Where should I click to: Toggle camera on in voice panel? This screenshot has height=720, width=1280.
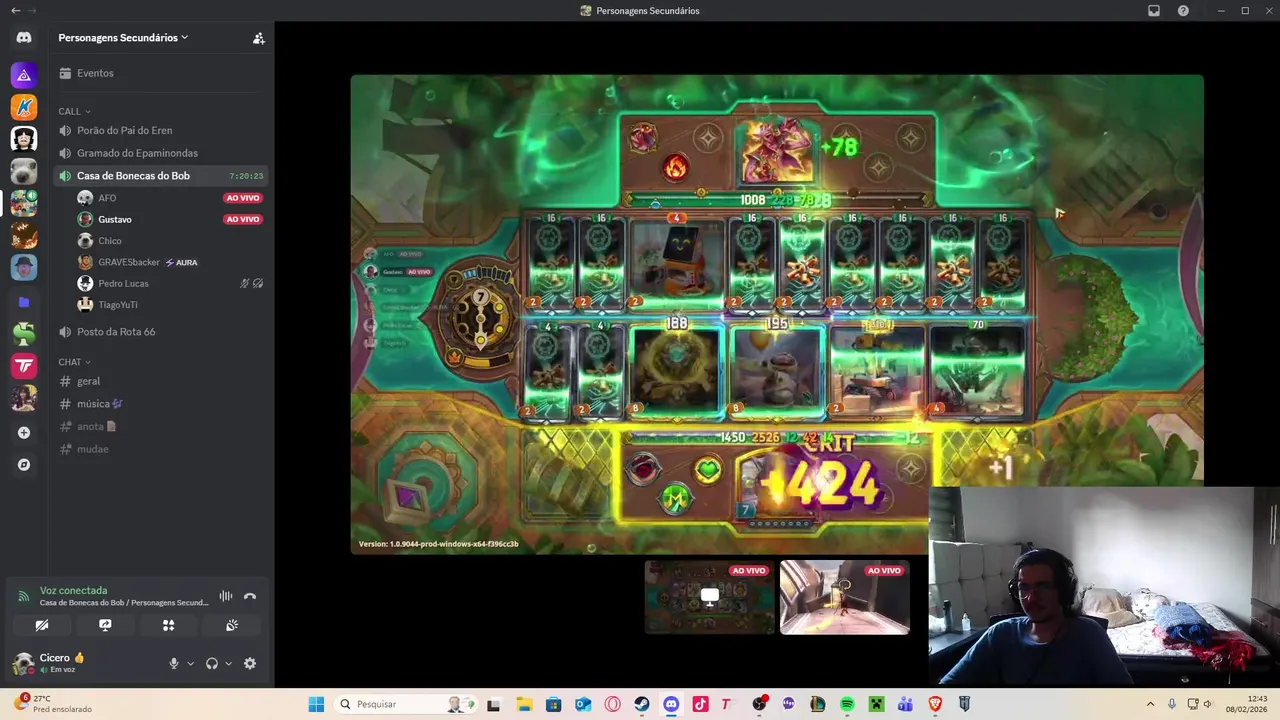point(42,625)
